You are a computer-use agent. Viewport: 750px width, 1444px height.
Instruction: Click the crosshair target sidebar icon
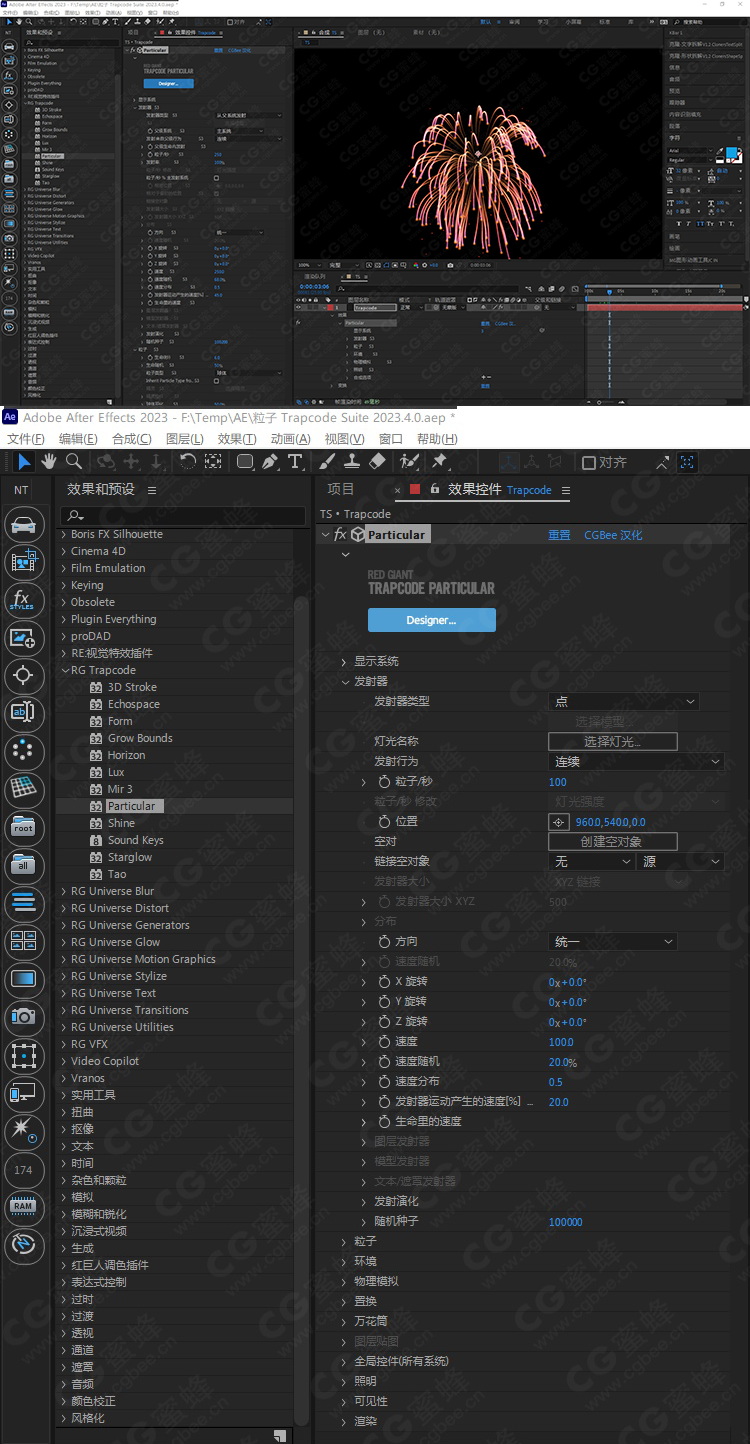[22, 675]
